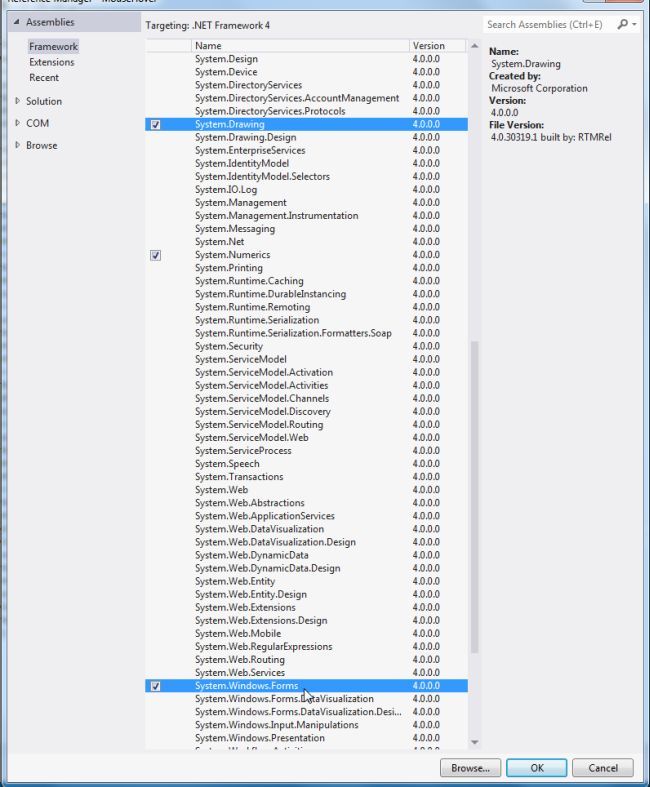This screenshot has height=787, width=650.
Task: Expand the Solution section
Action: point(18,101)
